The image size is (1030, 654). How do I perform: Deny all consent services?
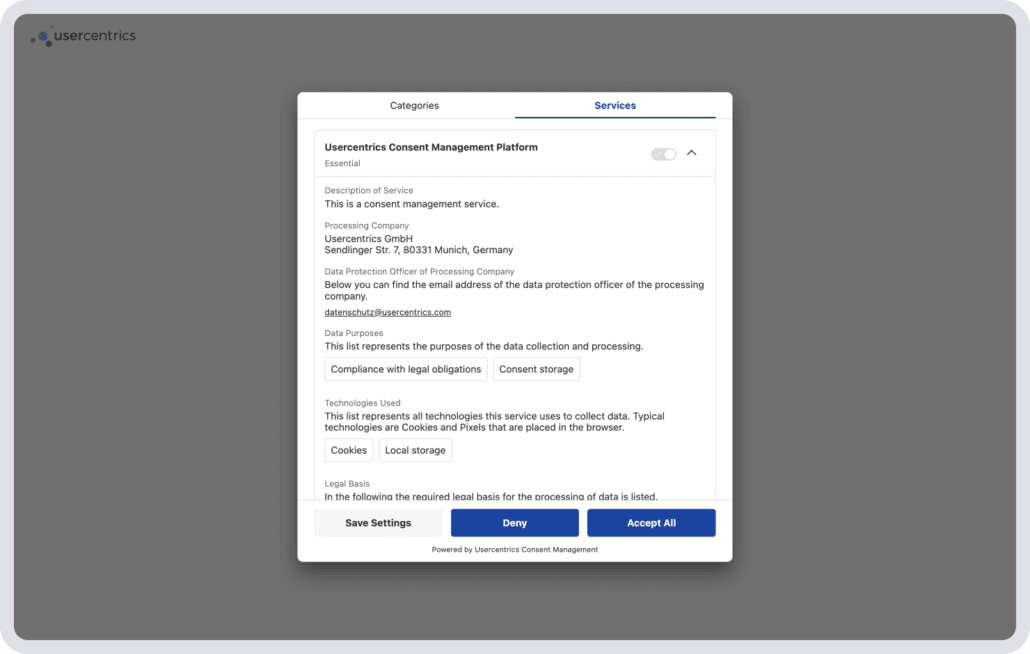tap(515, 523)
